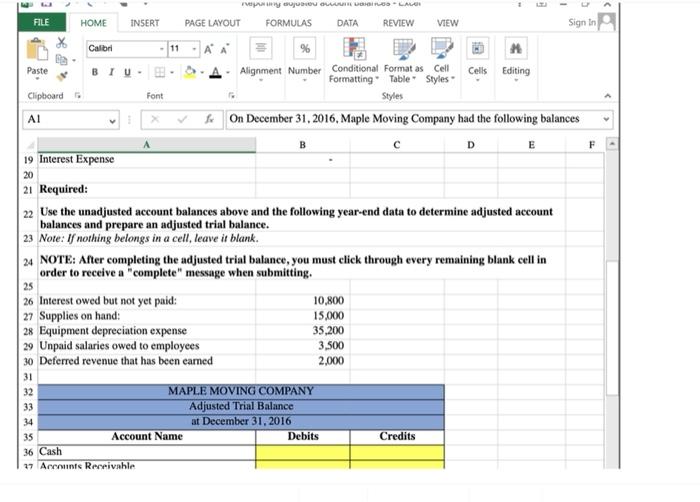Switch to the DATA tab
Viewport: 700px width, 502px height.
click(x=347, y=23)
